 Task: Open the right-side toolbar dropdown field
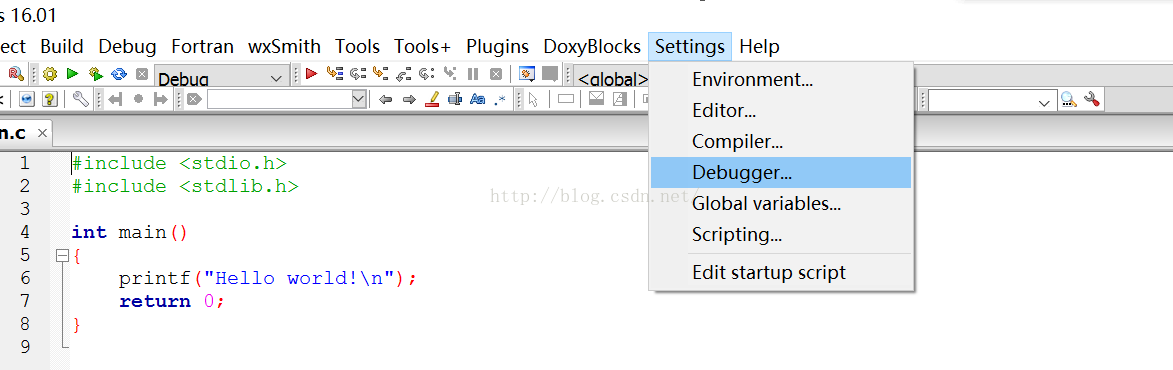992,100
